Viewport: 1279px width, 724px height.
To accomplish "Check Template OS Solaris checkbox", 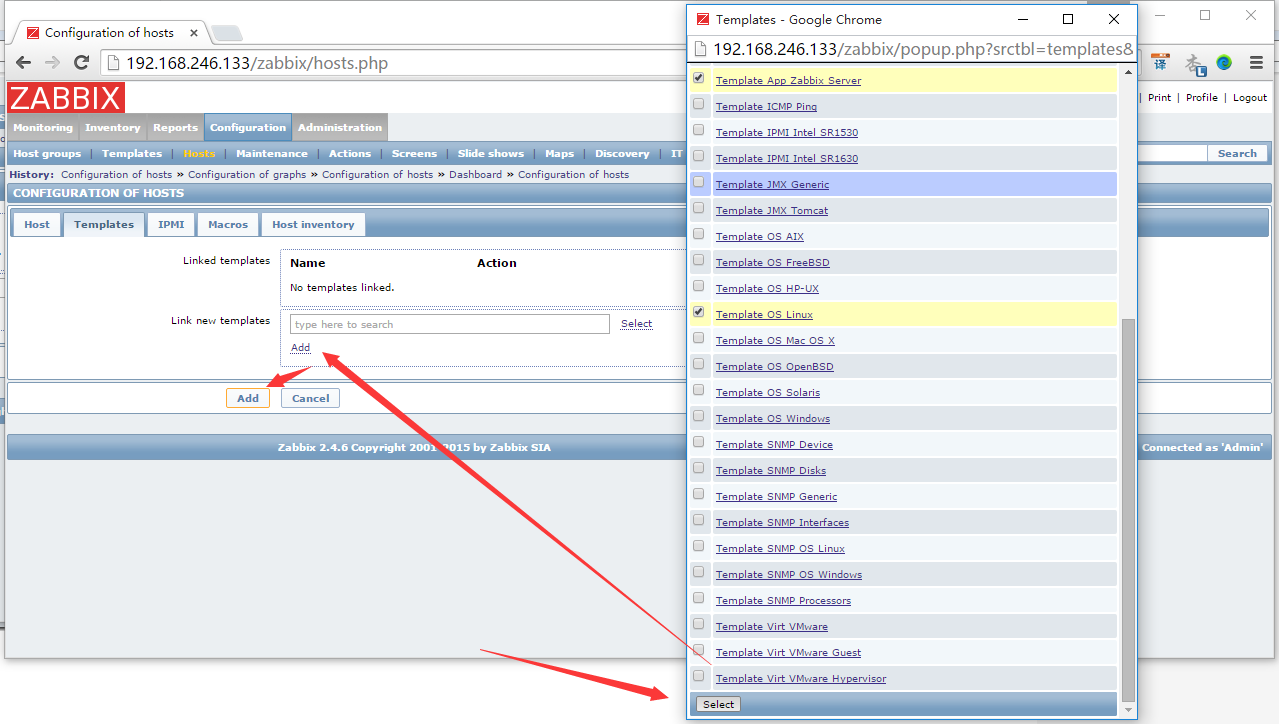I will point(698,390).
